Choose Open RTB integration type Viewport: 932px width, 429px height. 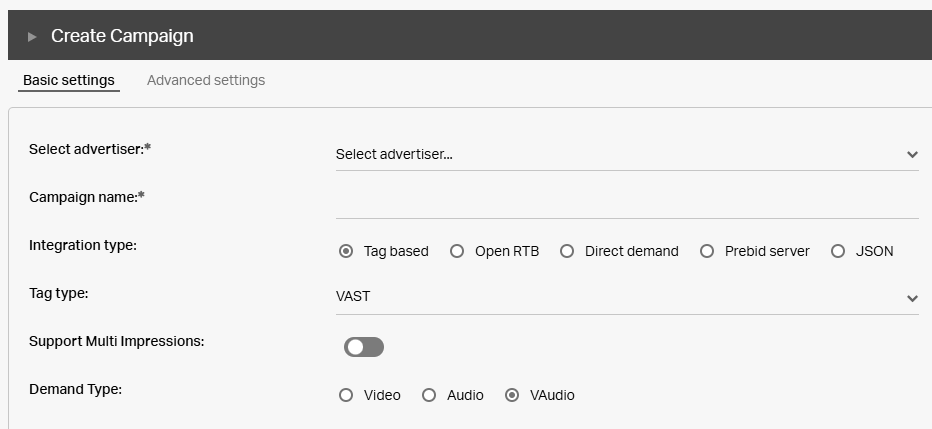[457, 251]
